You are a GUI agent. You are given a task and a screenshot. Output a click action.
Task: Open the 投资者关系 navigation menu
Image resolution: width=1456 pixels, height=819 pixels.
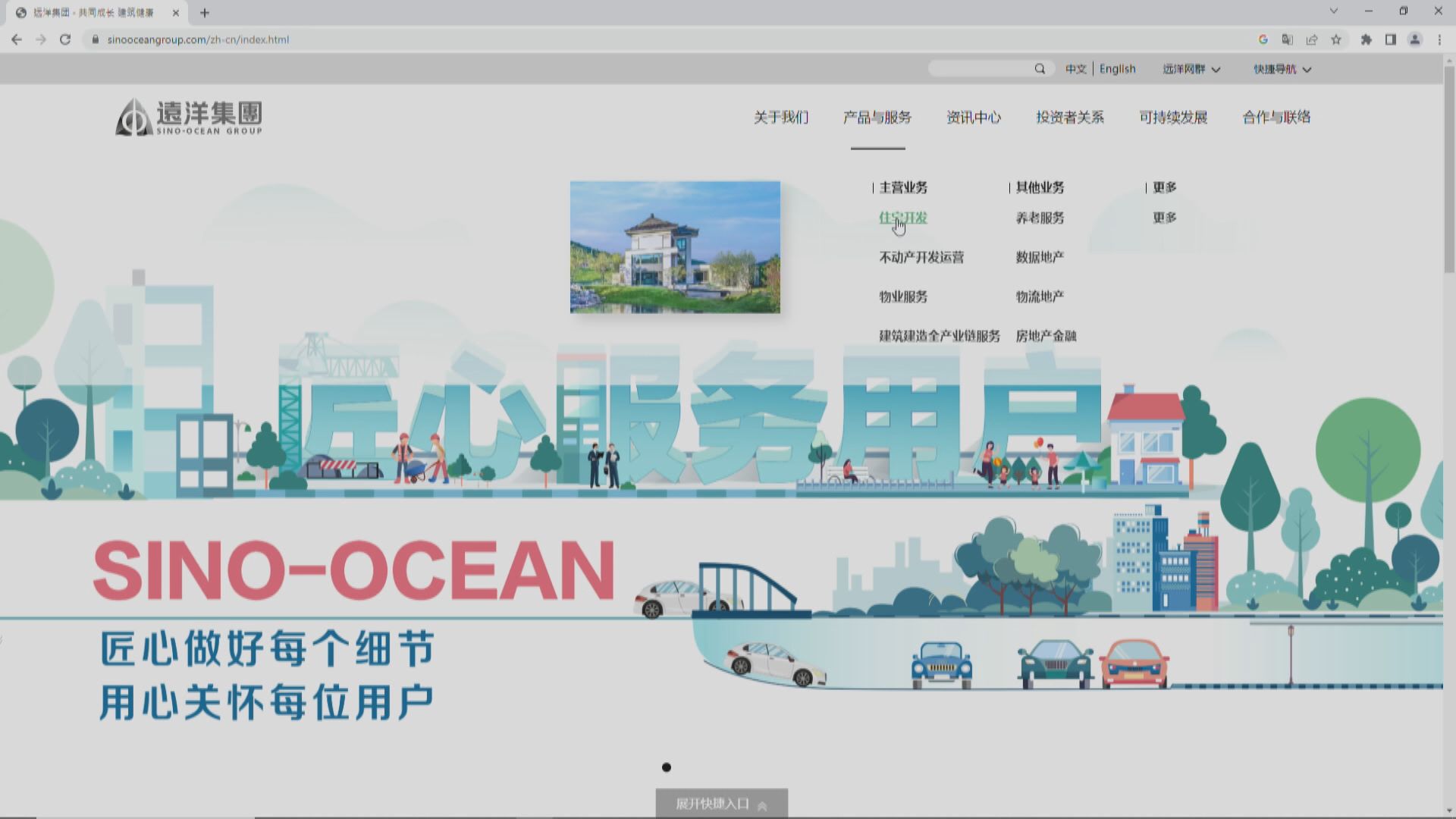1070,118
